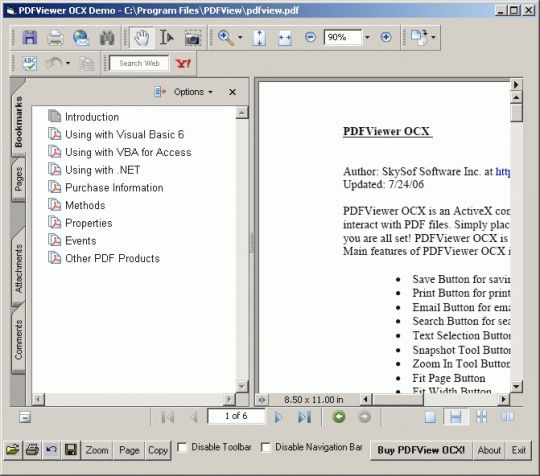The height and width of the screenshot is (476, 540).
Task: Select Continuous Facing layout
Action: click(481, 417)
